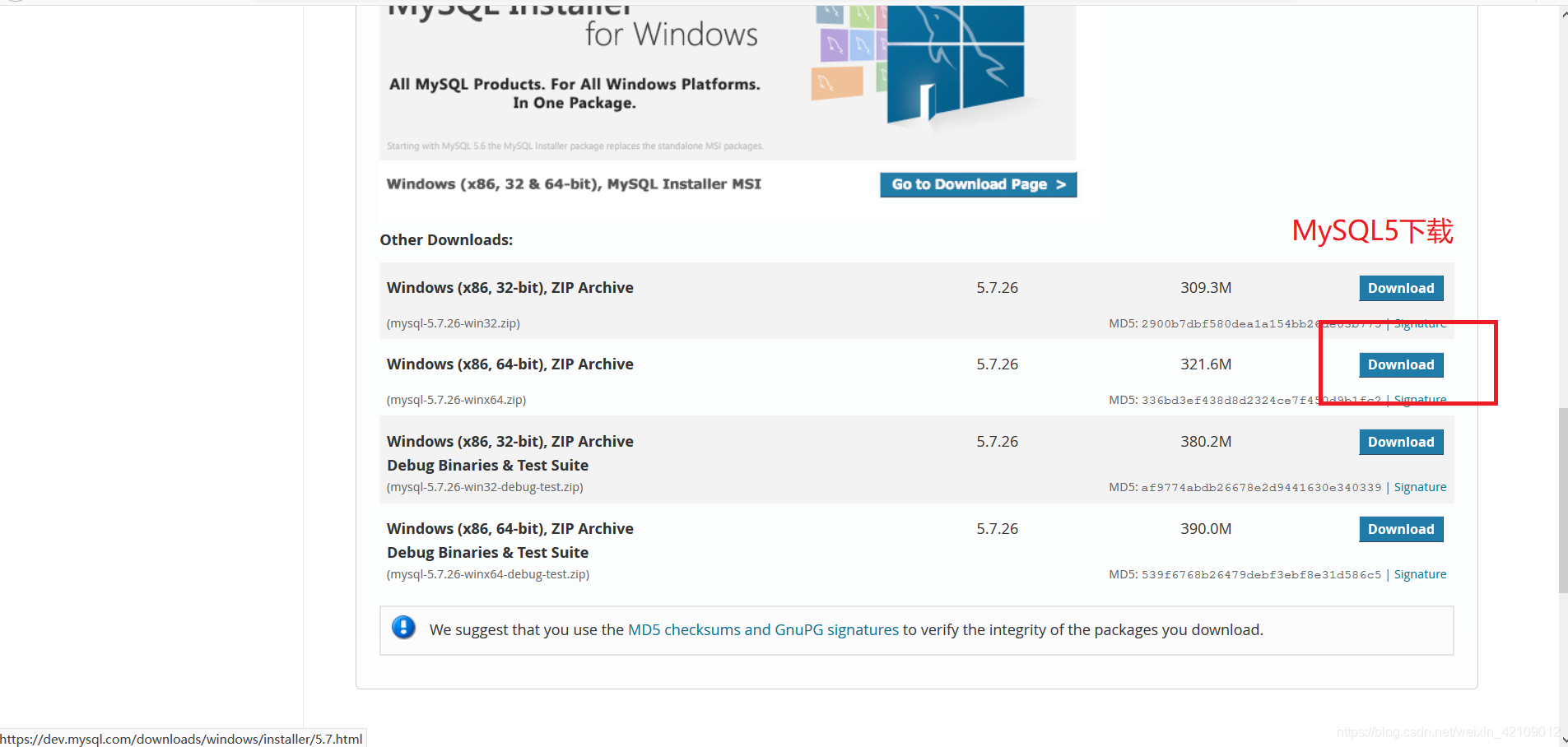Open Signature link for mysql-5.7.26-winx64-debug-test.zip
Image resolution: width=1568 pixels, height=747 pixels.
(1420, 574)
